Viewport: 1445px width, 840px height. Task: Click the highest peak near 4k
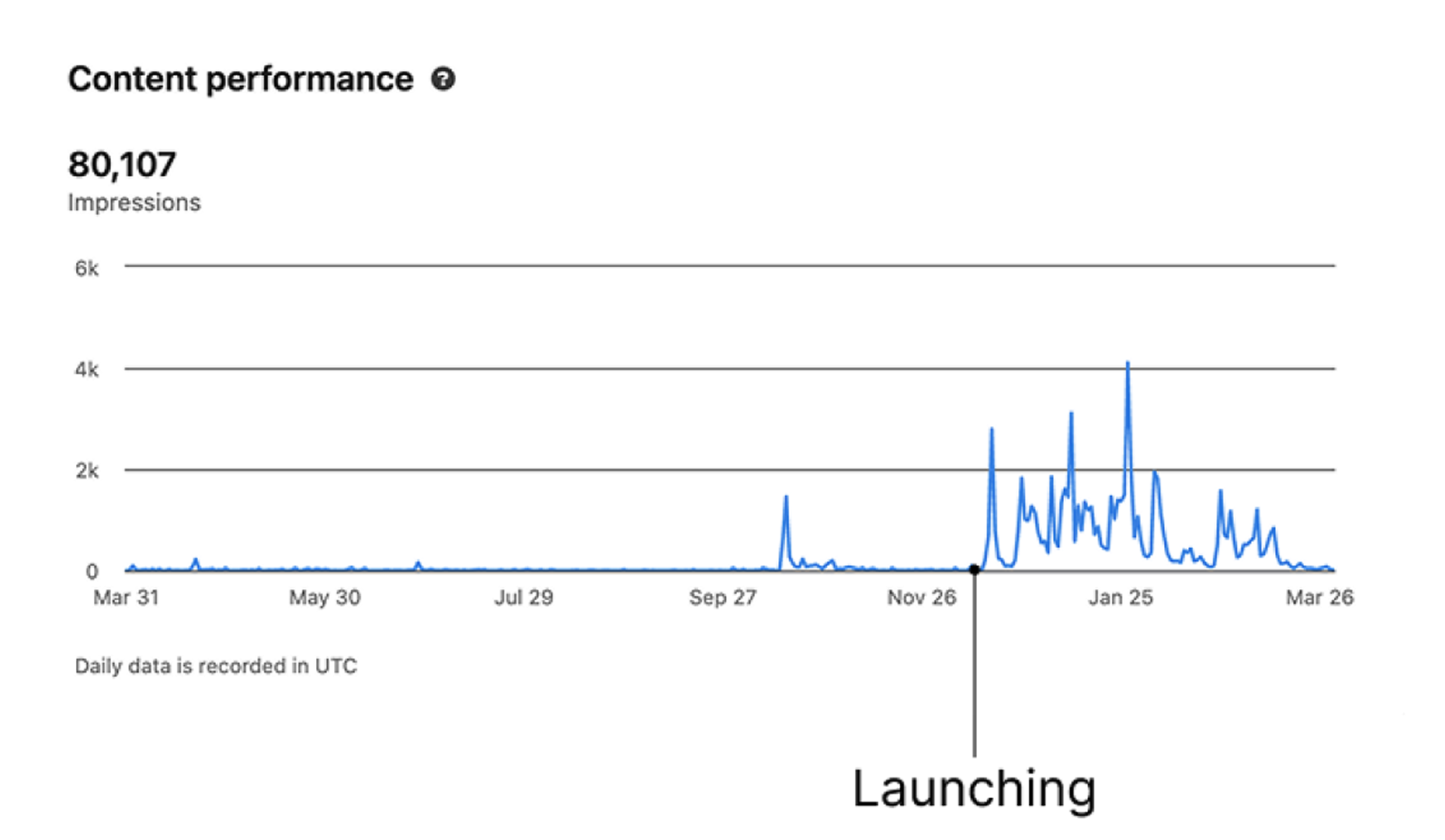1128,365
